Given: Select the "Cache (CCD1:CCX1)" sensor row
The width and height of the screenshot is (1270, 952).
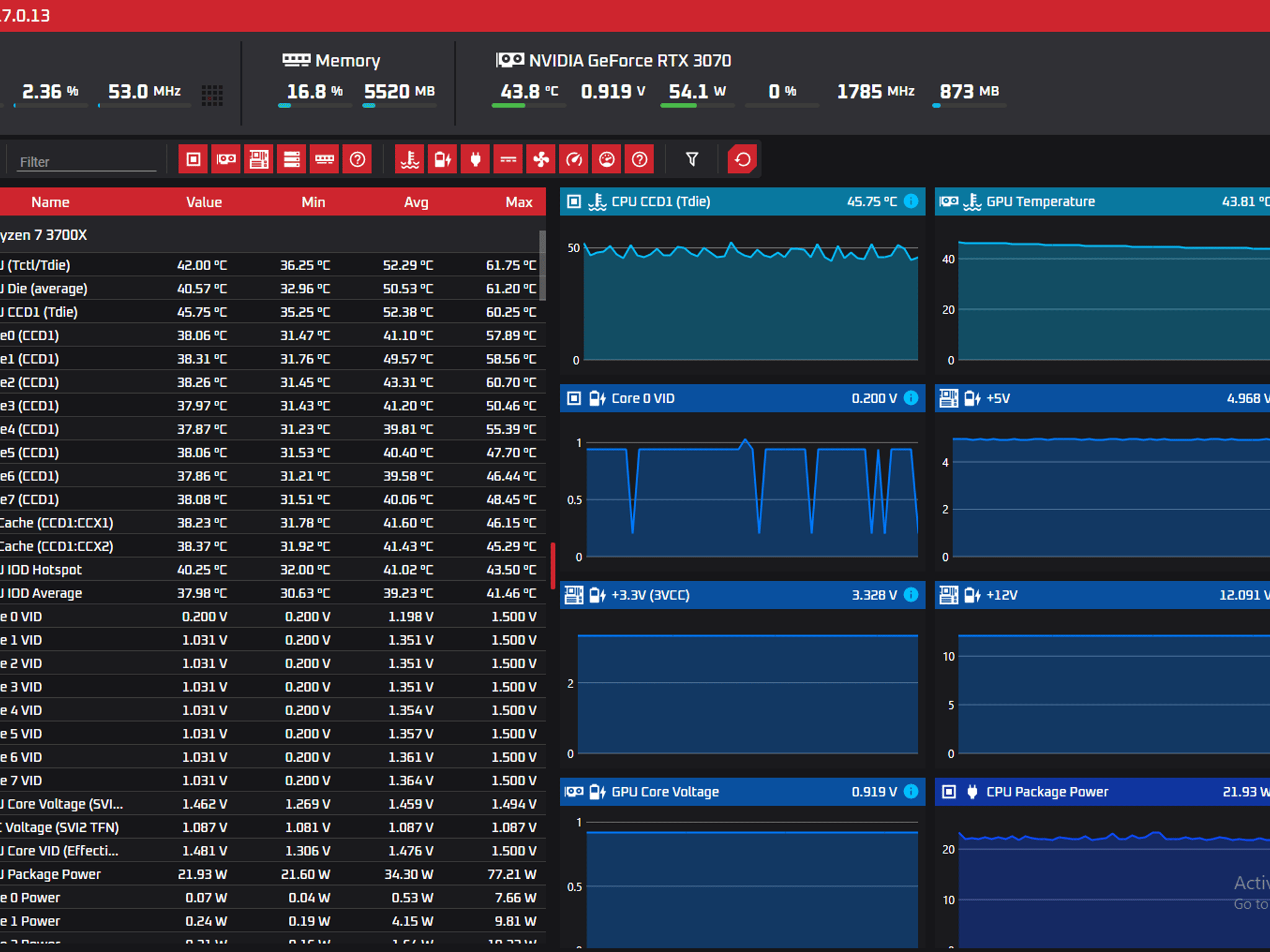Looking at the screenshot, I should [x=273, y=523].
